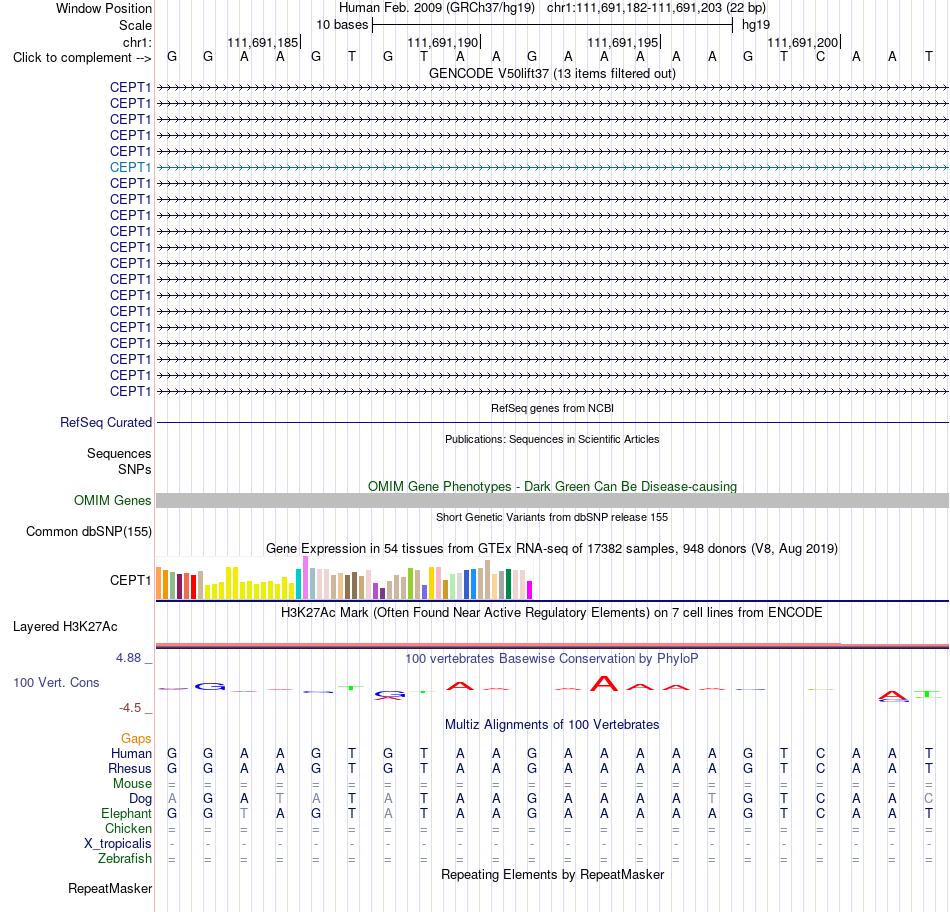Click the chr1:111,691,182-111,691,203 (22 bp) position text

coord(656,8)
